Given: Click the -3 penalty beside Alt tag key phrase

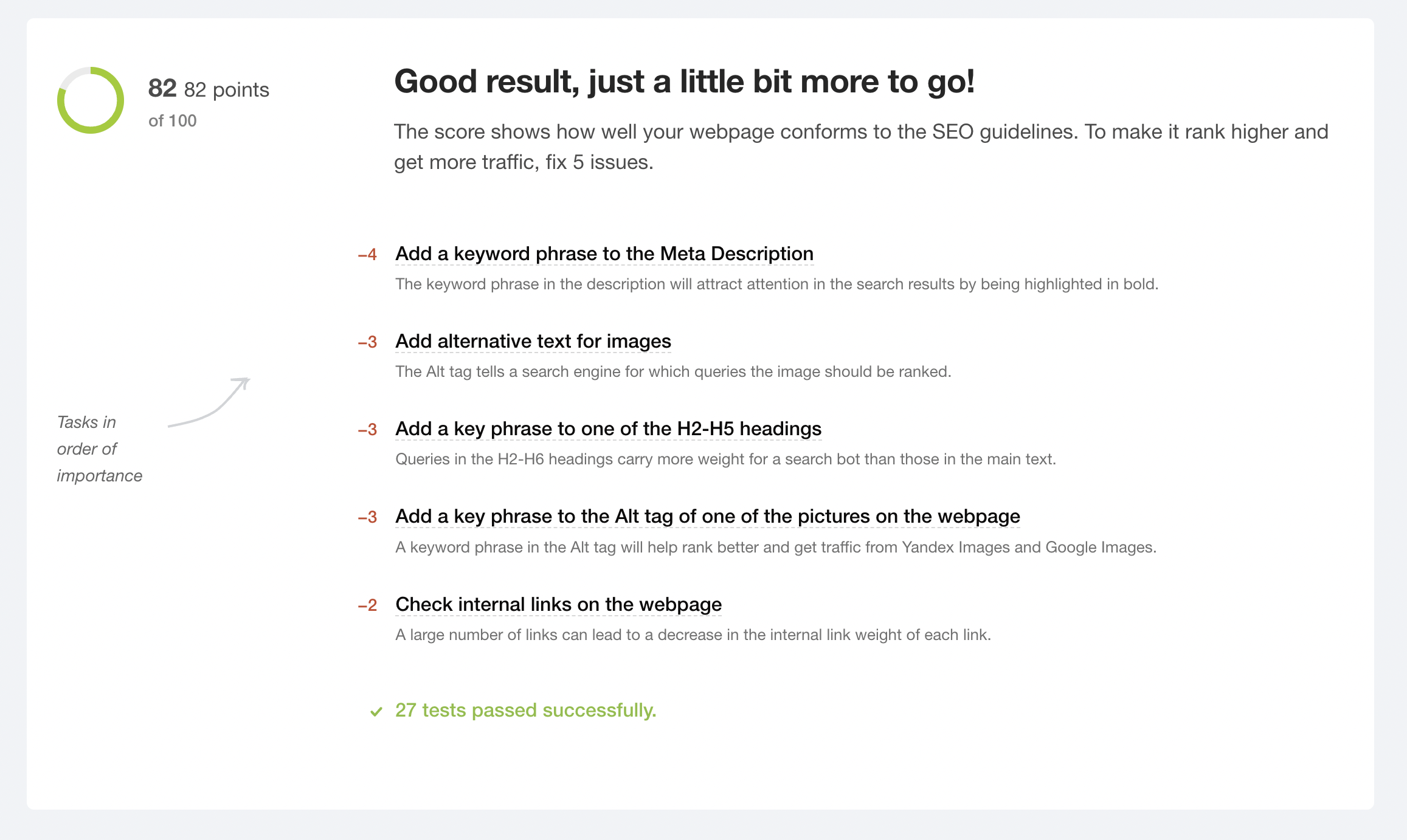Looking at the screenshot, I should coord(367,517).
